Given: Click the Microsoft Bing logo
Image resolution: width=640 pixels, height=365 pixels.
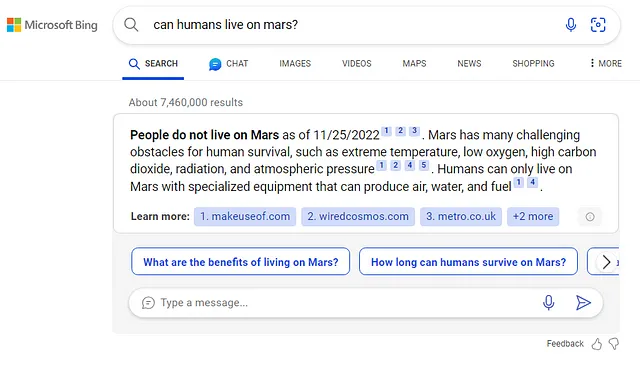Looking at the screenshot, I should 52,25.
